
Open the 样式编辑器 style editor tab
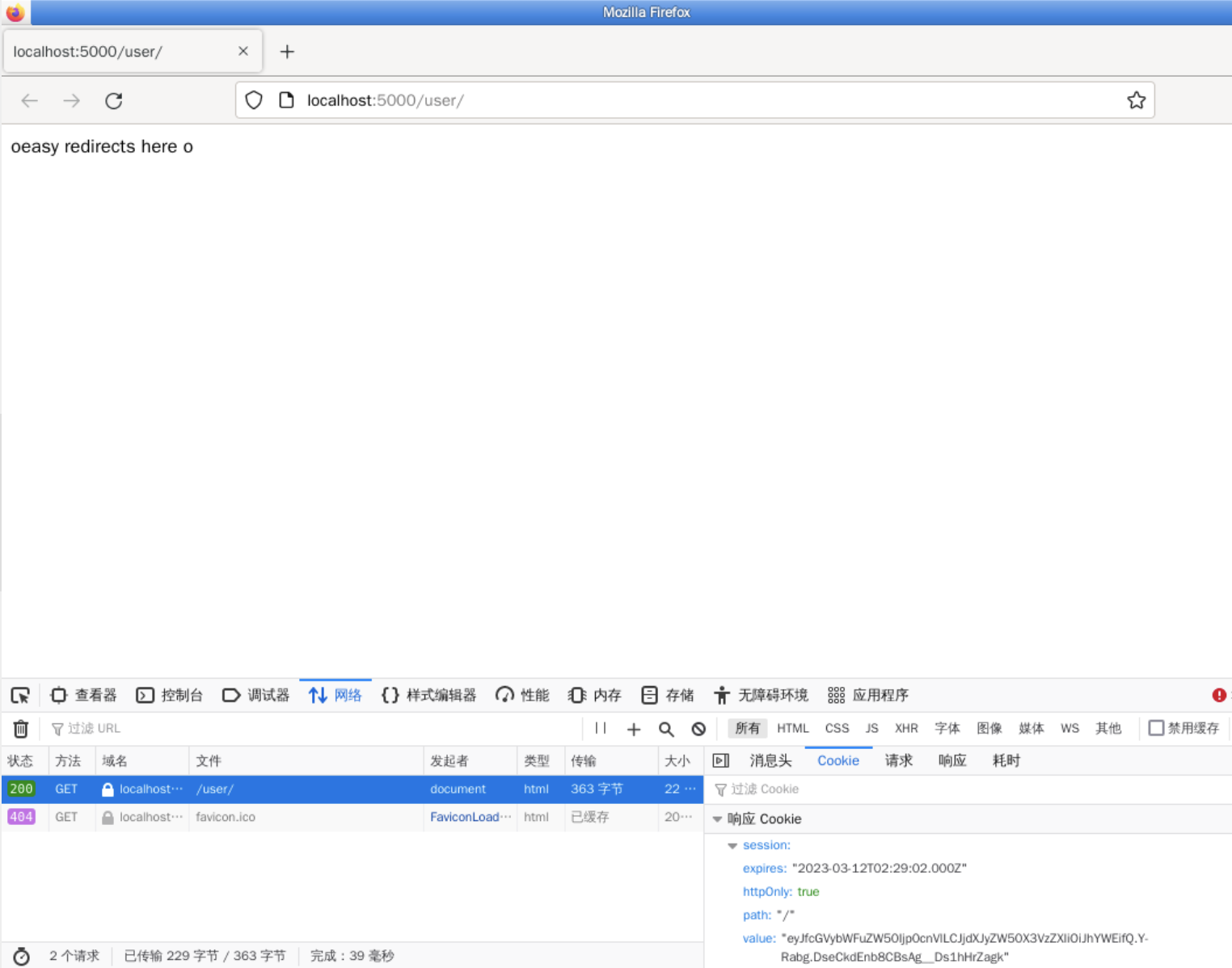tap(429, 695)
